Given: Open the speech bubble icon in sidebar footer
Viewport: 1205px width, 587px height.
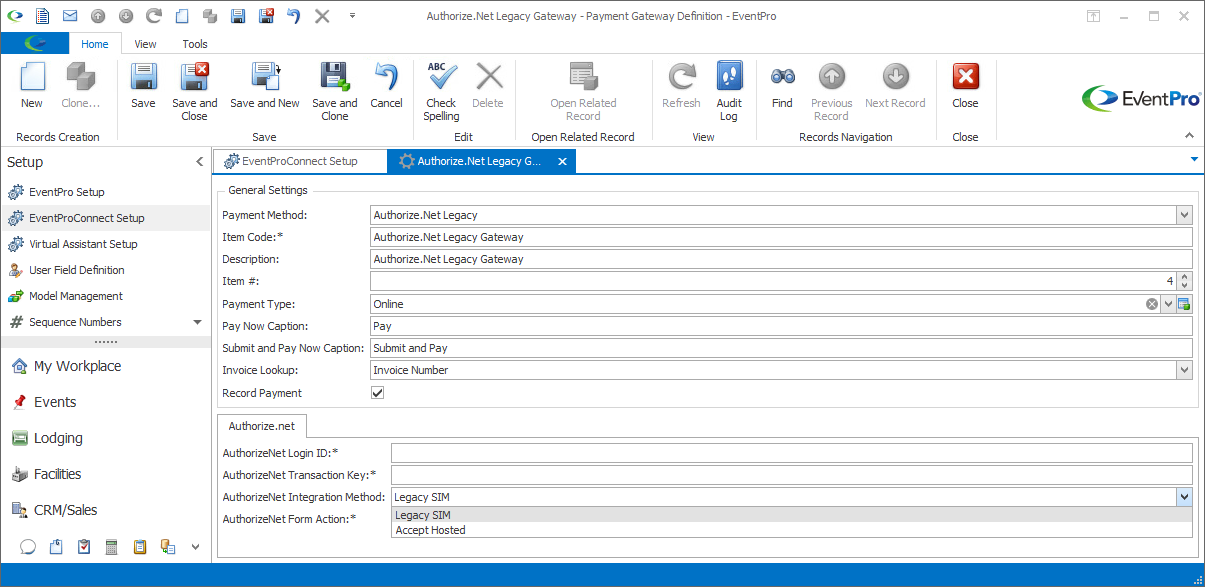Looking at the screenshot, I should tap(28, 547).
